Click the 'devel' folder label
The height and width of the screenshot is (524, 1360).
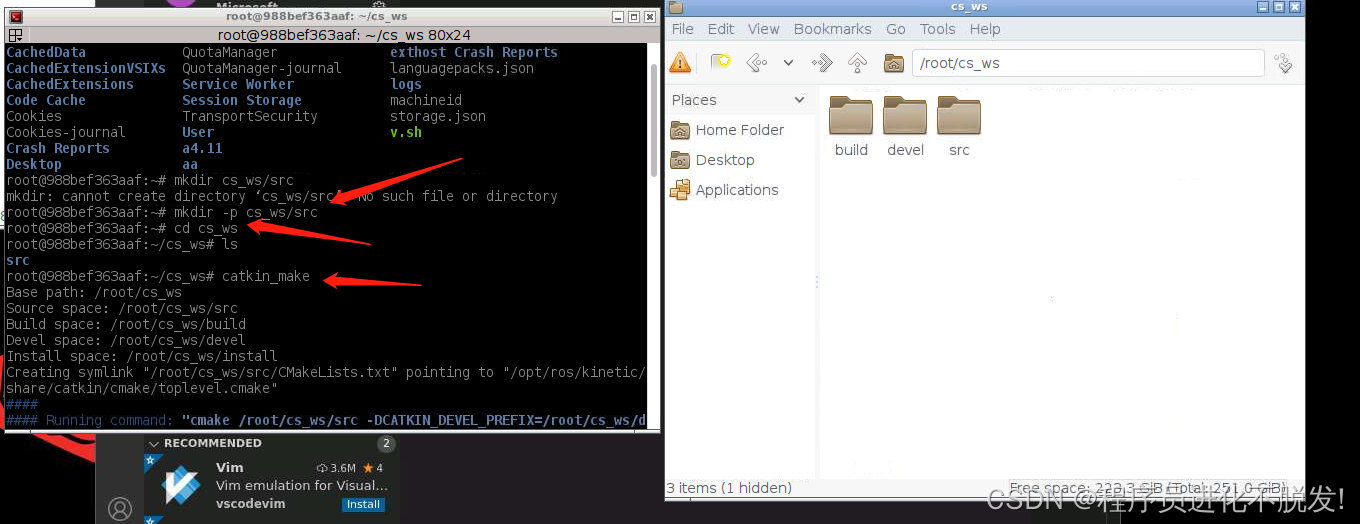pos(905,150)
